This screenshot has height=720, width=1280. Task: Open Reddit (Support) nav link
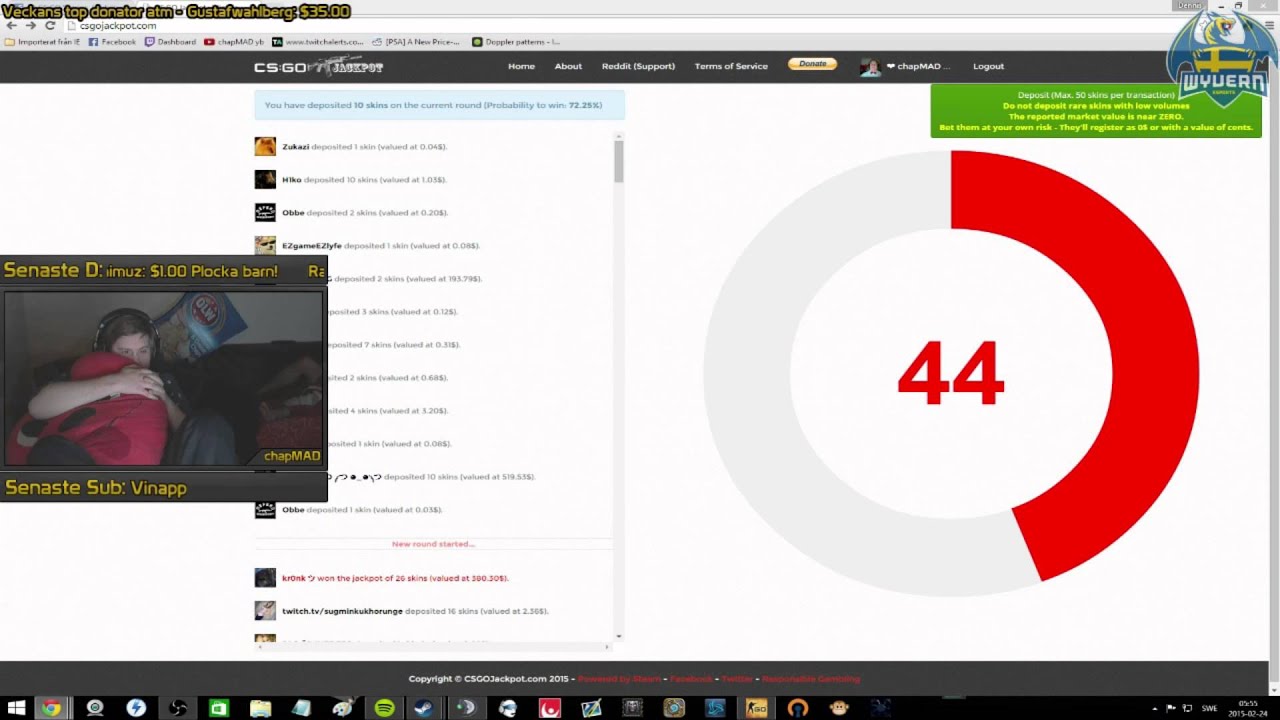click(638, 66)
